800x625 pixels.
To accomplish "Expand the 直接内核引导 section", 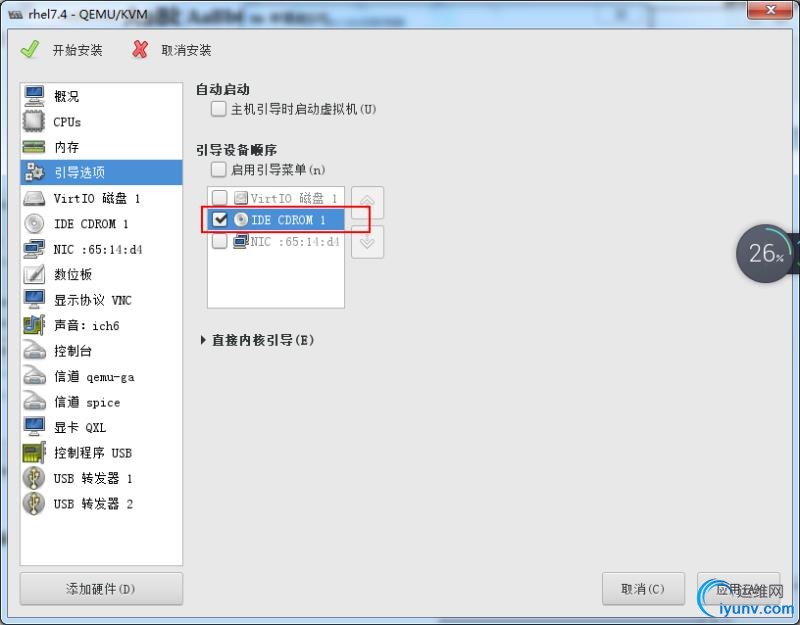I will tap(257, 340).
